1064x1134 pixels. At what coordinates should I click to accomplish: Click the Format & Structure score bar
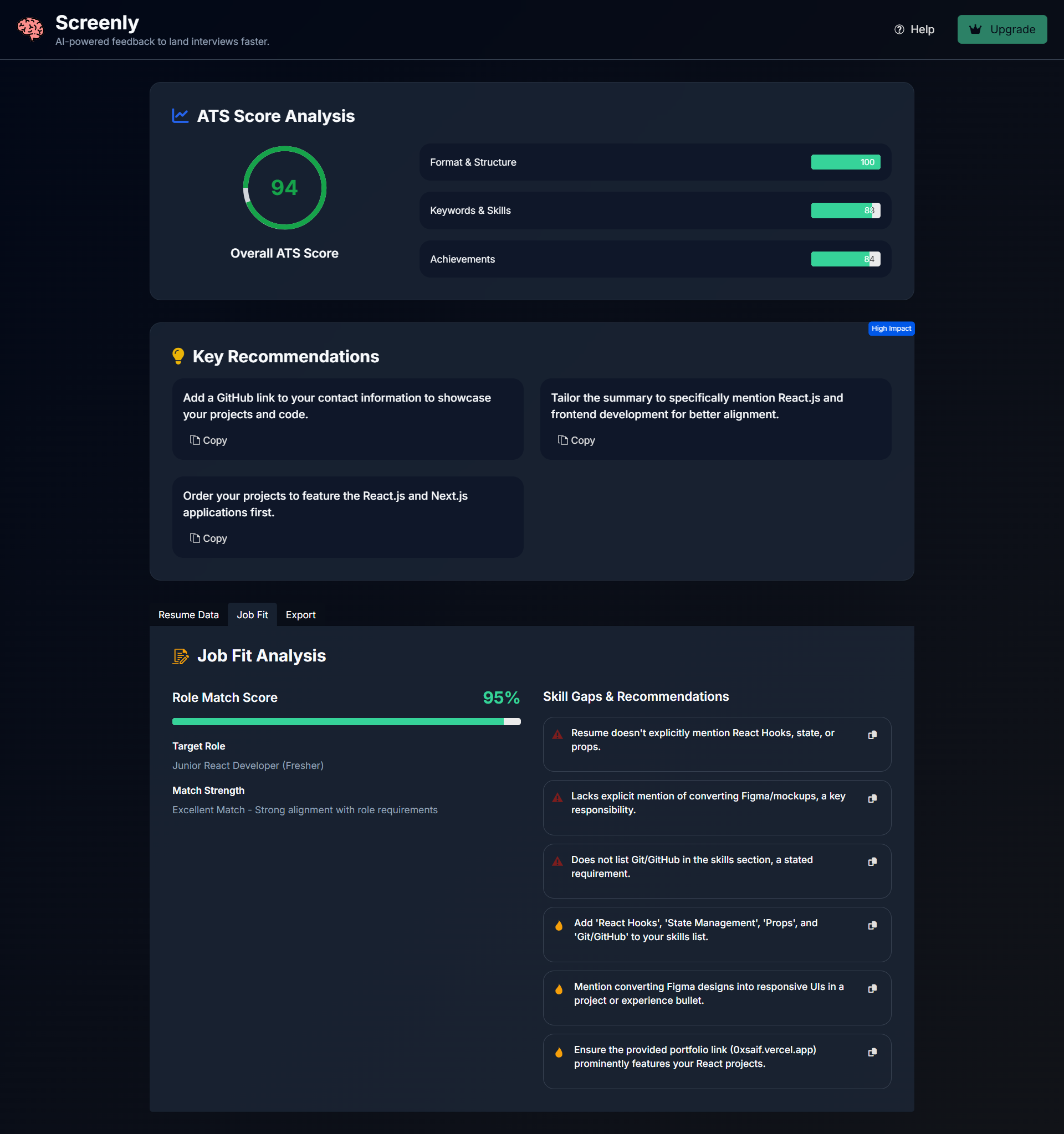(x=845, y=162)
